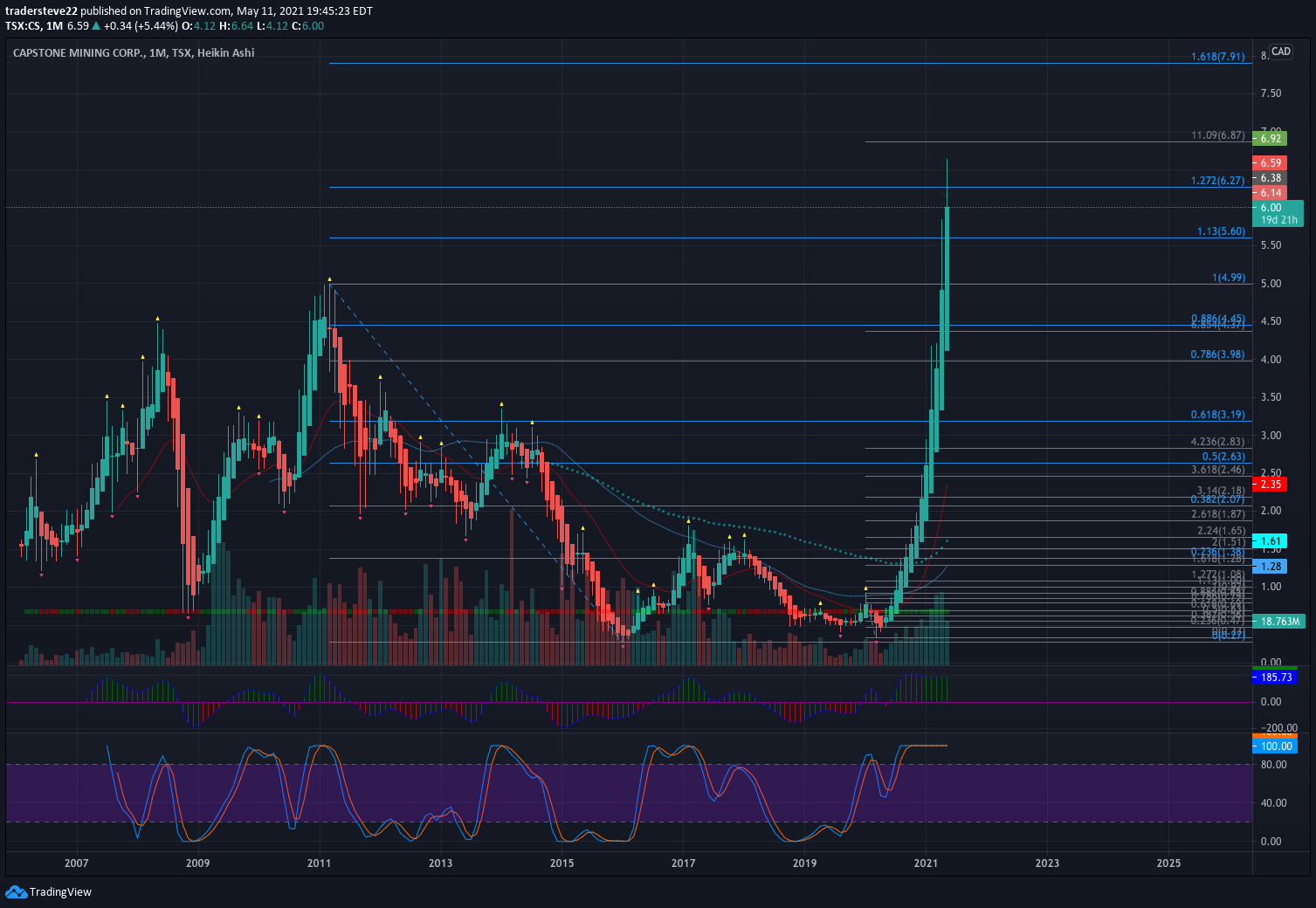This screenshot has height=908, width=1316.
Task: Select the 3.618(2.46) Fibonacci label
Action: pos(1218,470)
